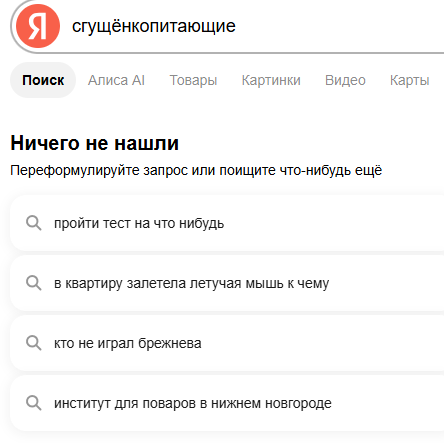Screen dimensions: 444x443
Task: Click the red Yandex Я logo
Action: click(38, 26)
